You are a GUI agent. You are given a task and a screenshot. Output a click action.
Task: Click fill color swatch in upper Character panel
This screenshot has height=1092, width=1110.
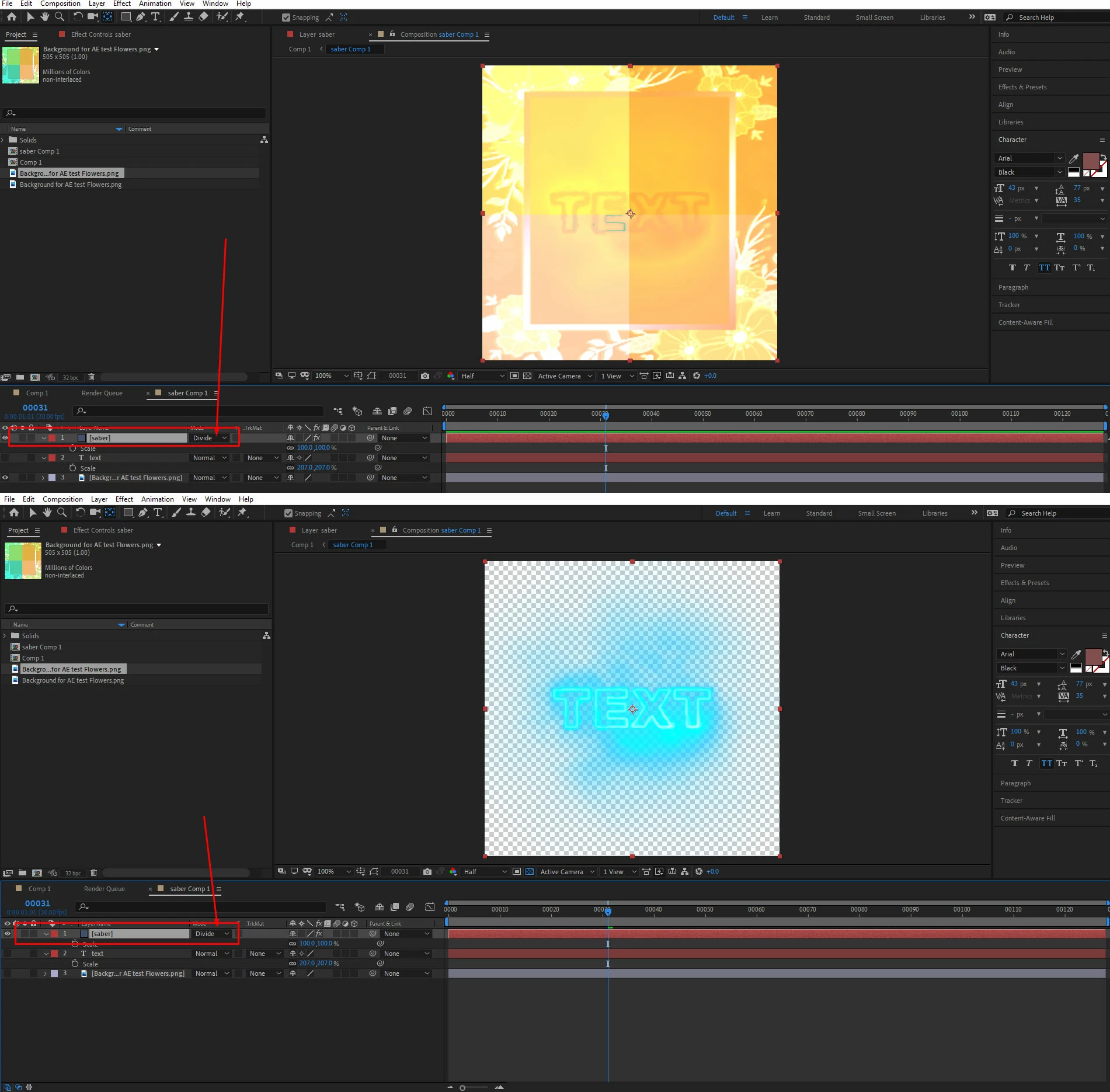pyautogui.click(x=1091, y=161)
